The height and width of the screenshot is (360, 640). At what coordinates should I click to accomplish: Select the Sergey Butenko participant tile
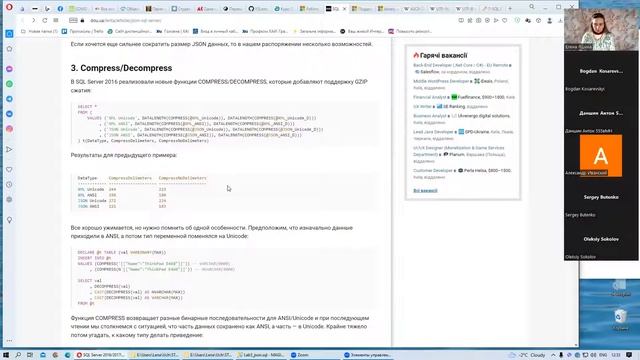tap(601, 198)
